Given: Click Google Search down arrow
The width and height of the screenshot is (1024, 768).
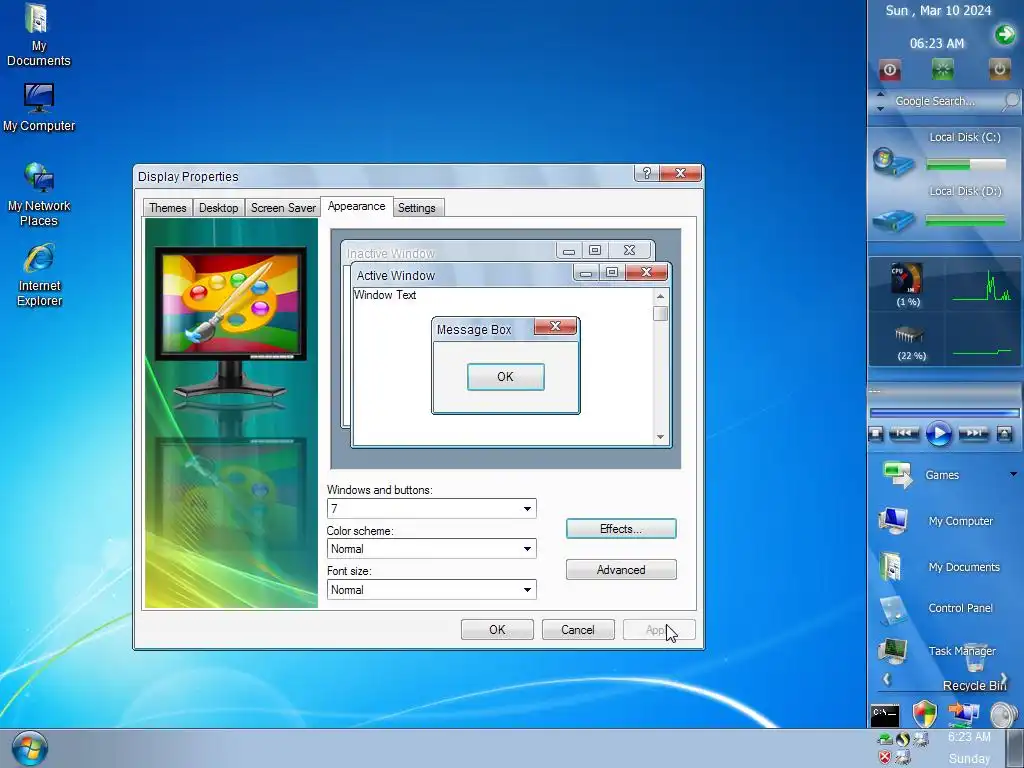Looking at the screenshot, I should click(880, 108).
